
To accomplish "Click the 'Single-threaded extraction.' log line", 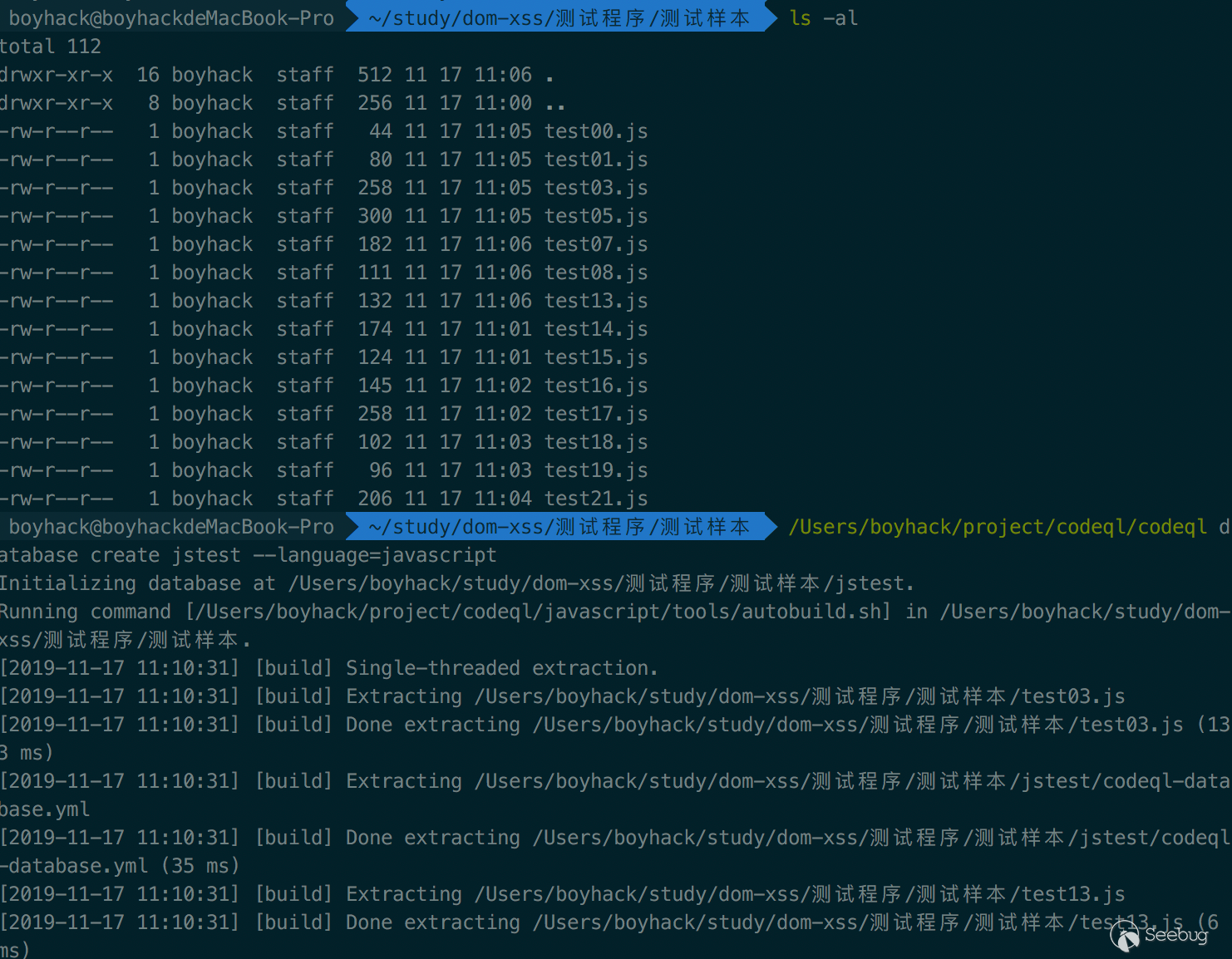I will click(x=329, y=668).
